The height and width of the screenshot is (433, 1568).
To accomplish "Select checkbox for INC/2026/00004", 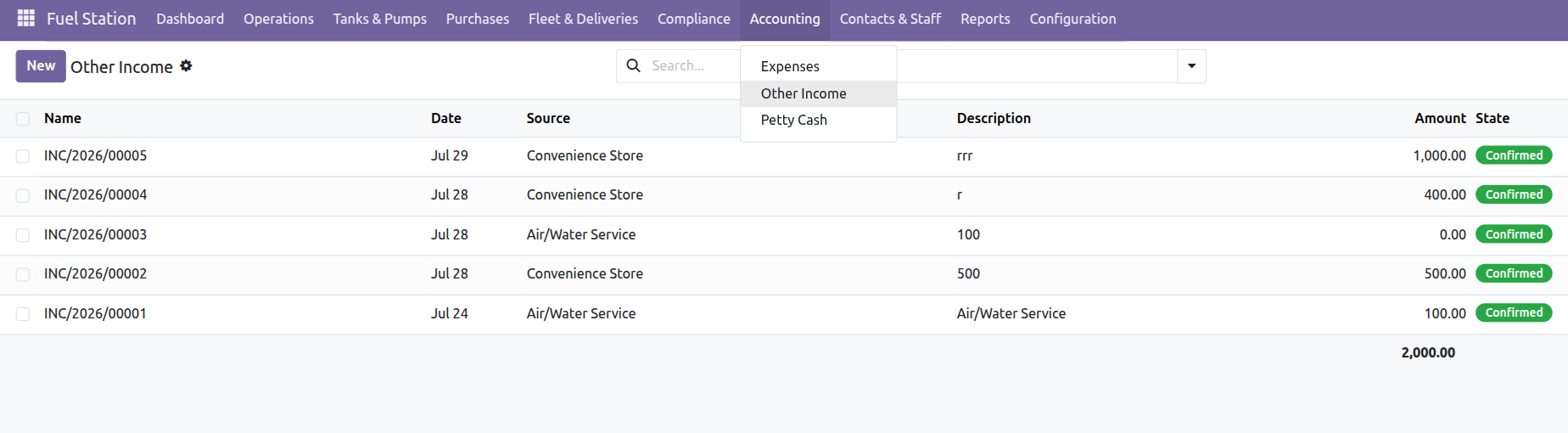I will (x=23, y=195).
